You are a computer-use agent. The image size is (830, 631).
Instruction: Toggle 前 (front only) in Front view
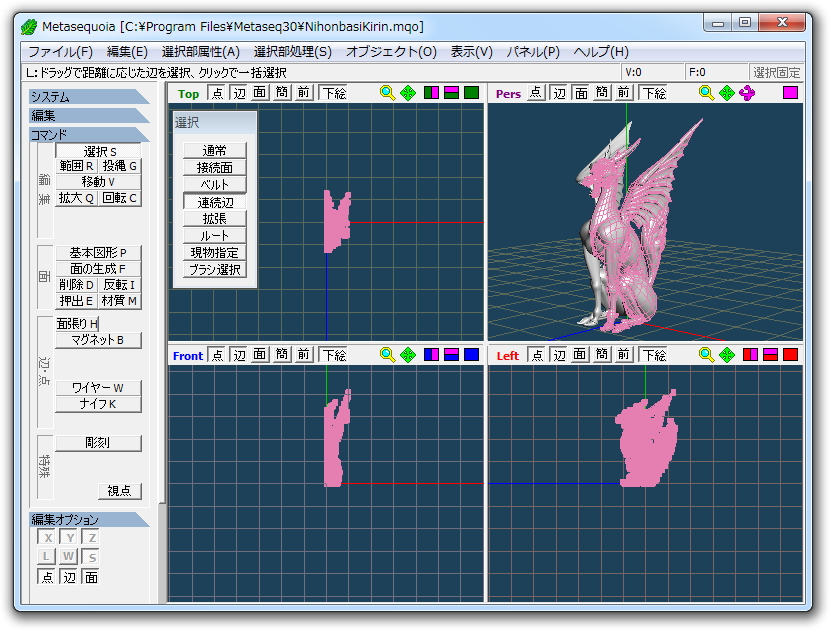303,355
